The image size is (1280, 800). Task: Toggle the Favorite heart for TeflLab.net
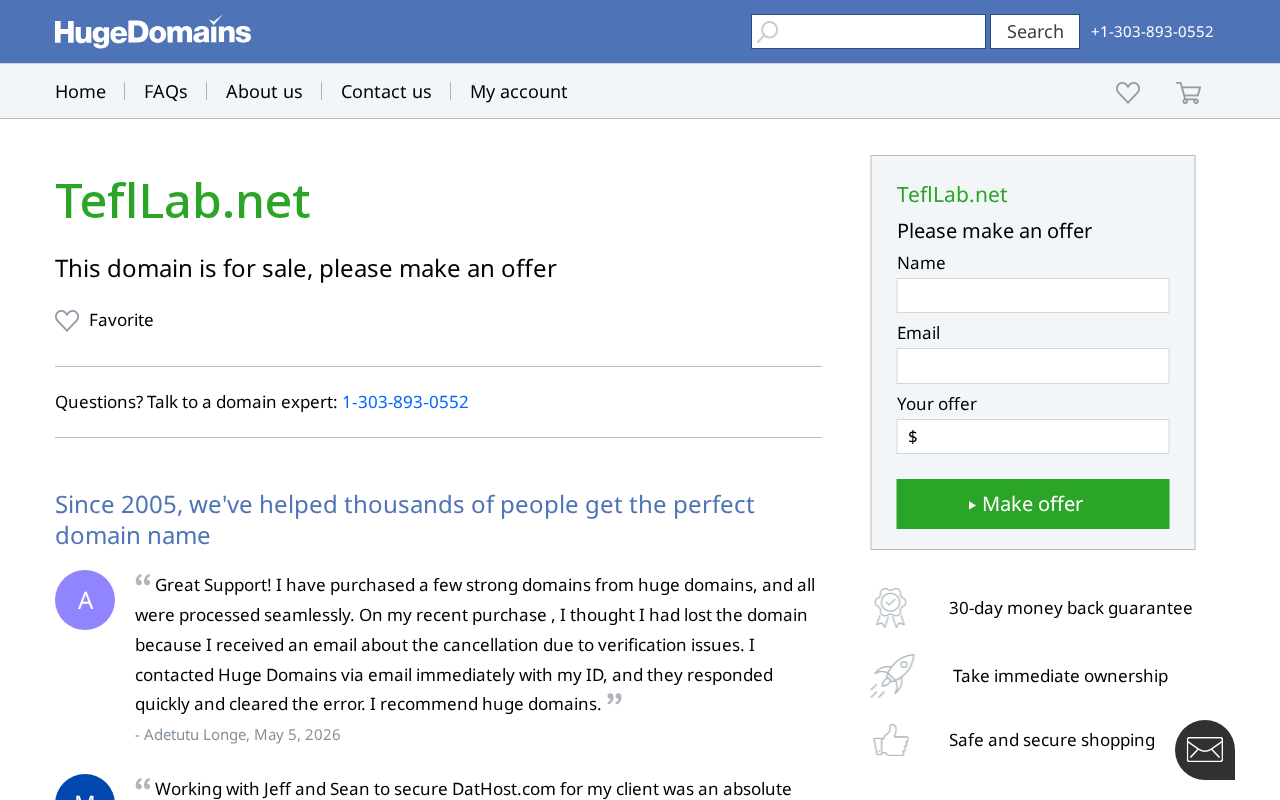pos(67,320)
